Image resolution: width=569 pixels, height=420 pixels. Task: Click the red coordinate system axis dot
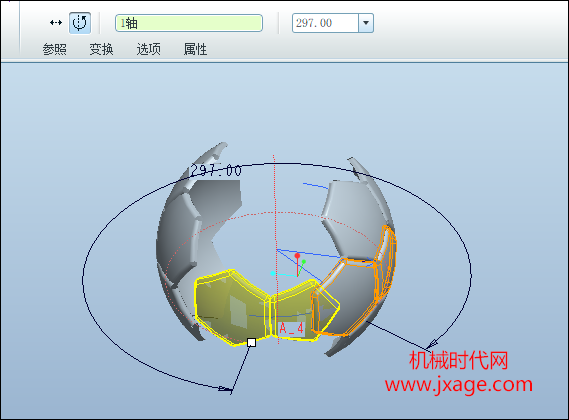click(x=297, y=256)
